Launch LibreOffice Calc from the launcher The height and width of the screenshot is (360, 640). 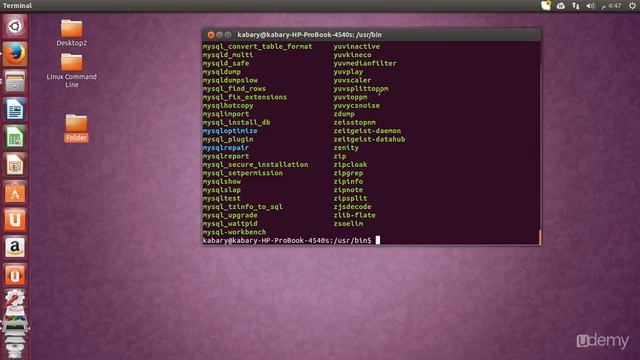15,137
